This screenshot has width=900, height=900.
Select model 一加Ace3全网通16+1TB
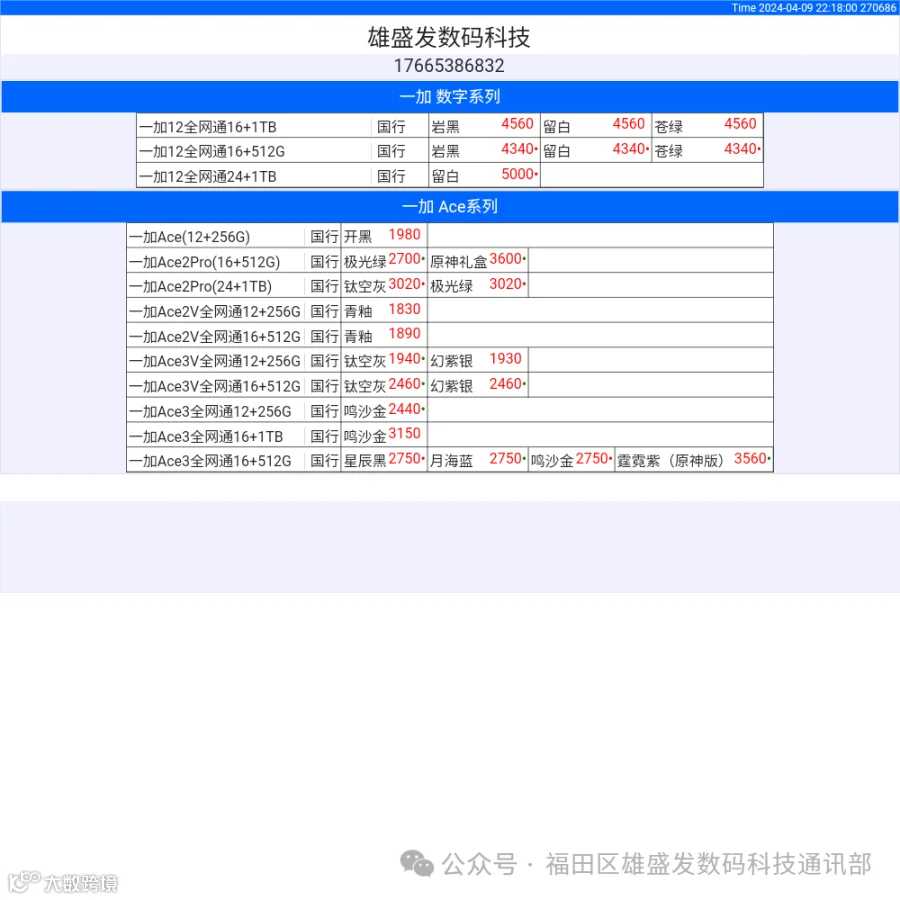pyautogui.click(x=207, y=437)
